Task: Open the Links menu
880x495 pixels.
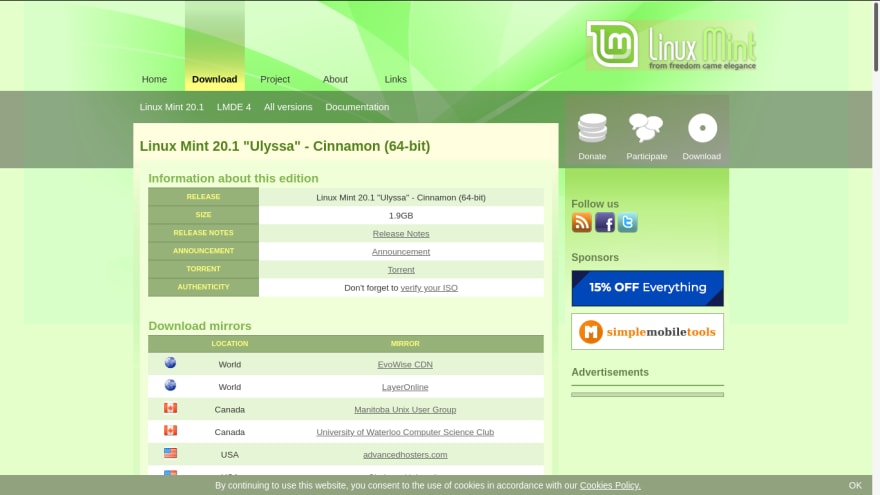Action: pos(395,79)
